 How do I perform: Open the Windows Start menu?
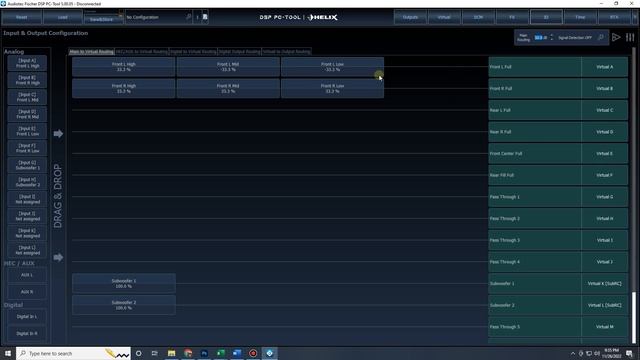point(8,353)
